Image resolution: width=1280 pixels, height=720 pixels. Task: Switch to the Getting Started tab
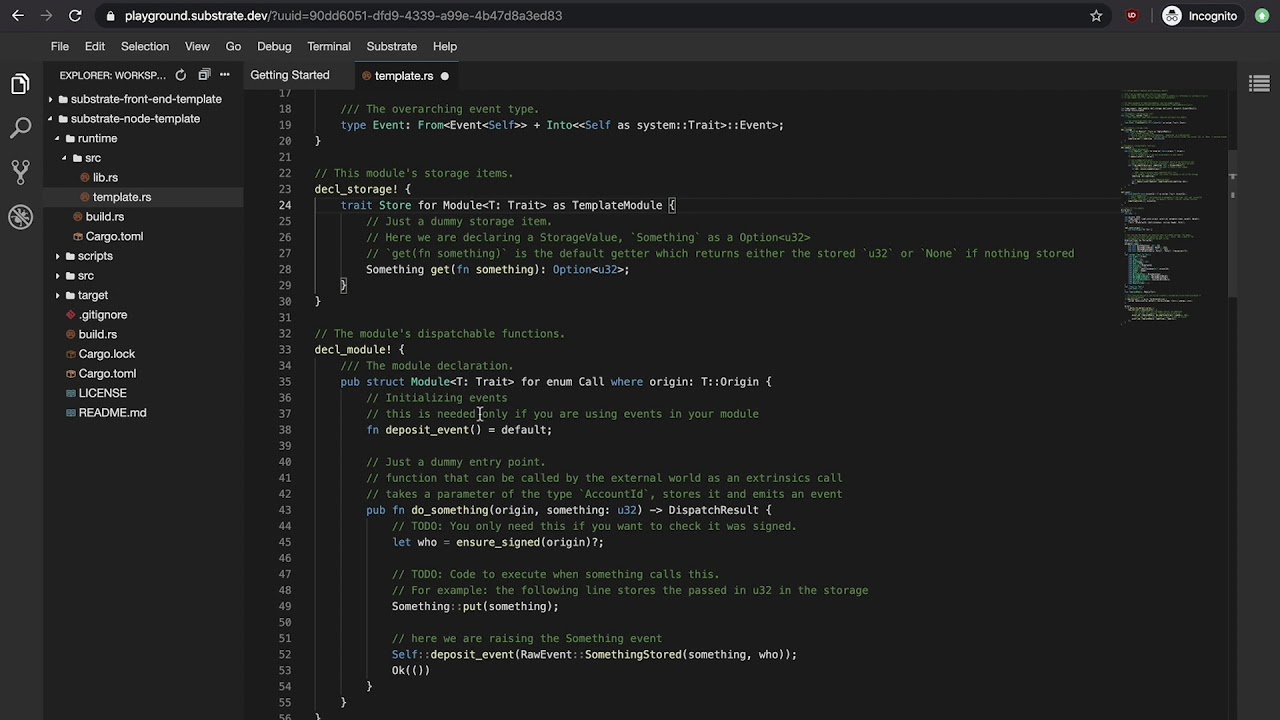289,75
